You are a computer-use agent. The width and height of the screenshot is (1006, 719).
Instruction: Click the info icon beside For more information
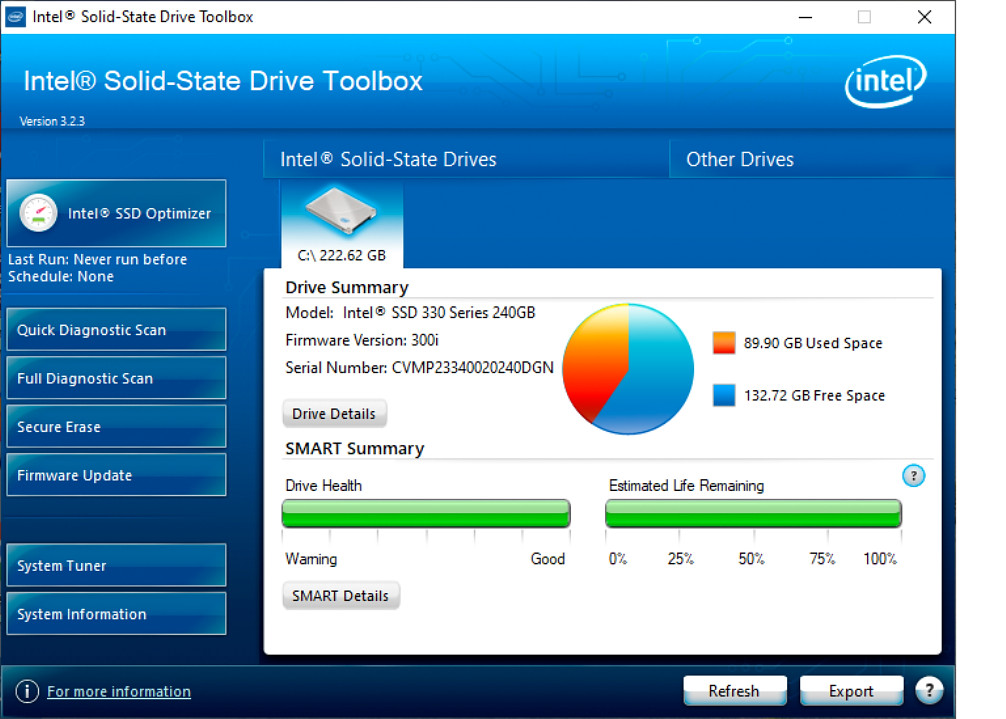[x=27, y=691]
